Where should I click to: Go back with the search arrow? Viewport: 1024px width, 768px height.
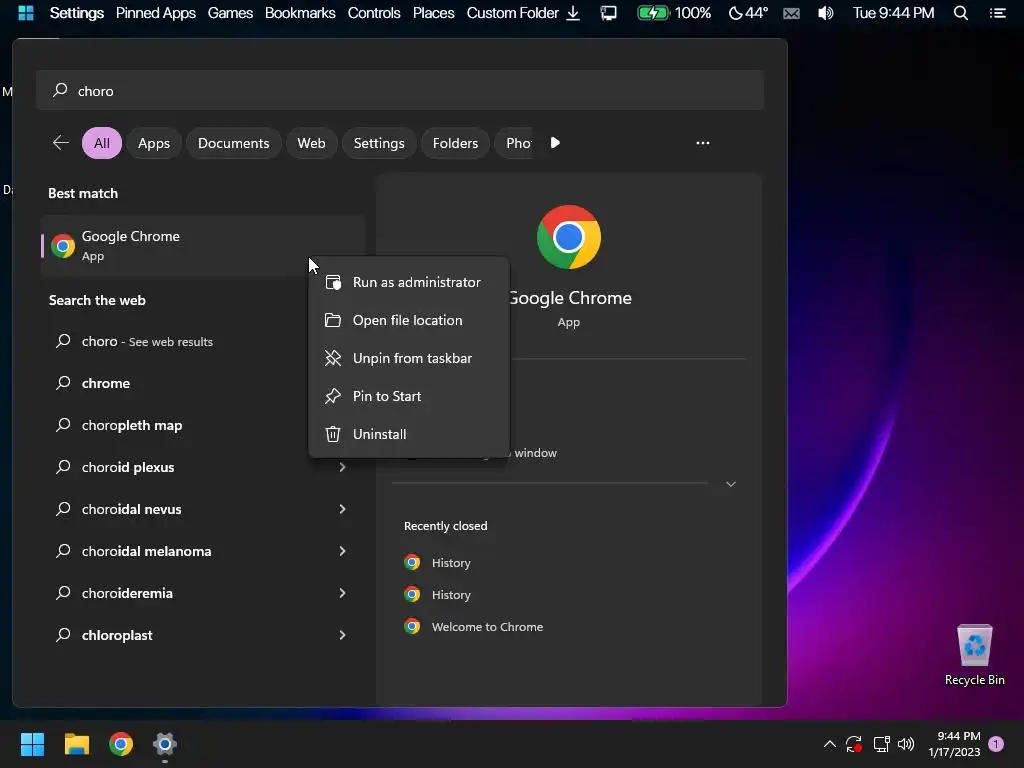point(61,142)
